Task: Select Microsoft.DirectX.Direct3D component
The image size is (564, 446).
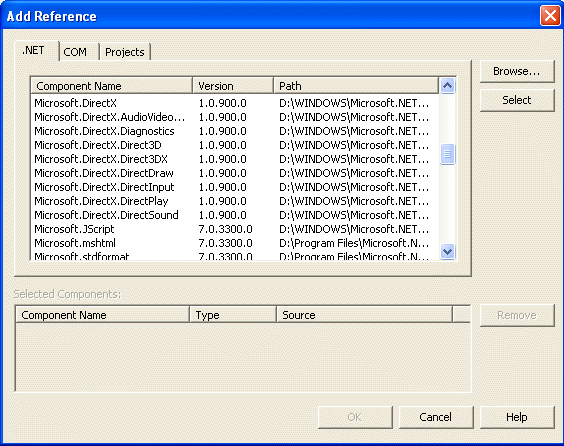Action: (235, 145)
